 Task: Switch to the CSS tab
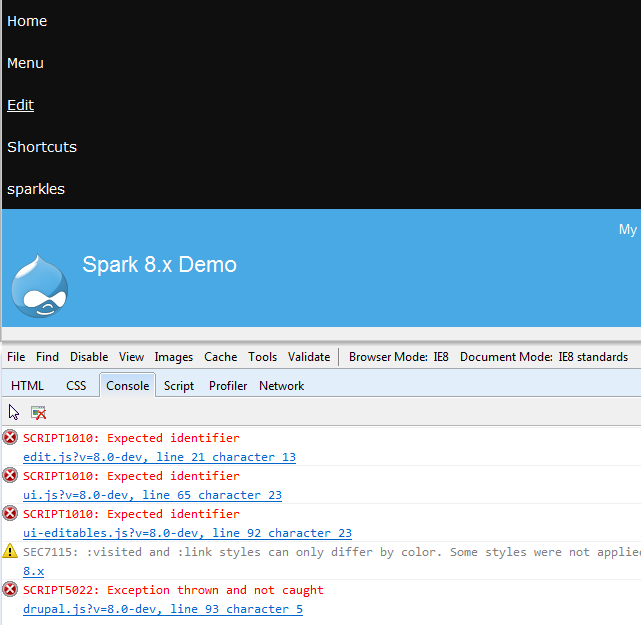76,385
